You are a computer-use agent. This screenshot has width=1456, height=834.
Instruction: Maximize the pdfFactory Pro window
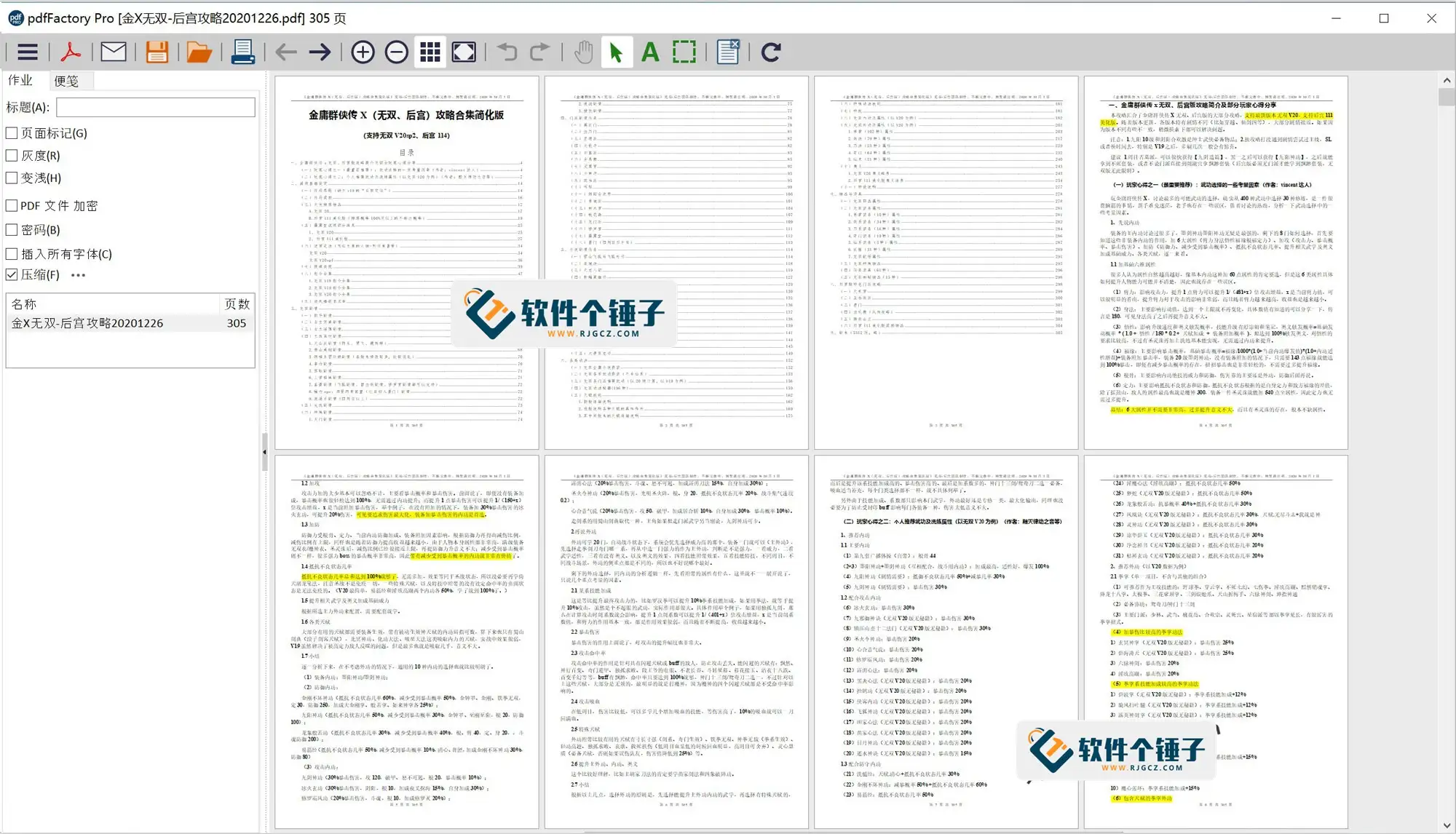coord(1384,18)
